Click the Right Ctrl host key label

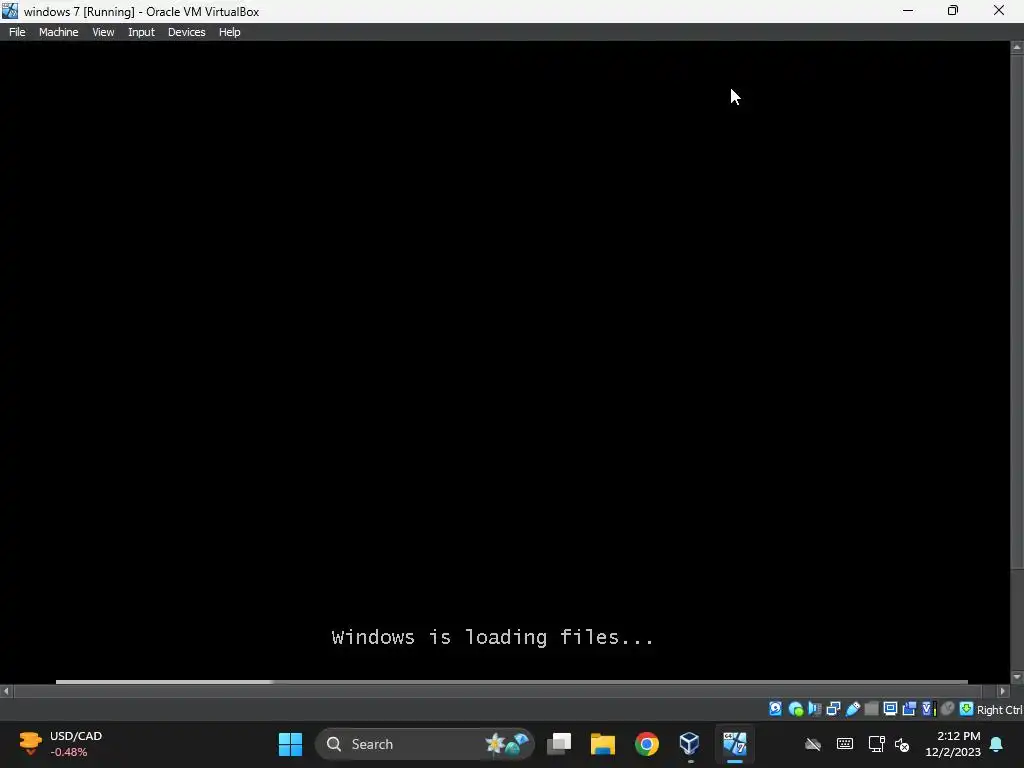(999, 710)
